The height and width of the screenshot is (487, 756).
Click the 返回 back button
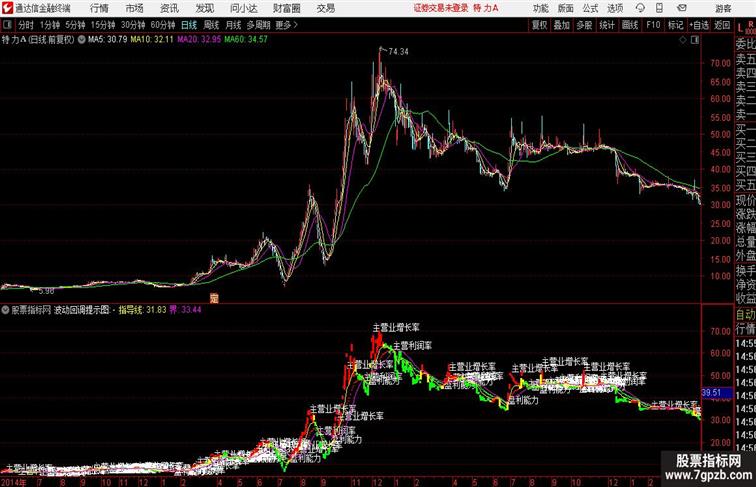[x=722, y=25]
